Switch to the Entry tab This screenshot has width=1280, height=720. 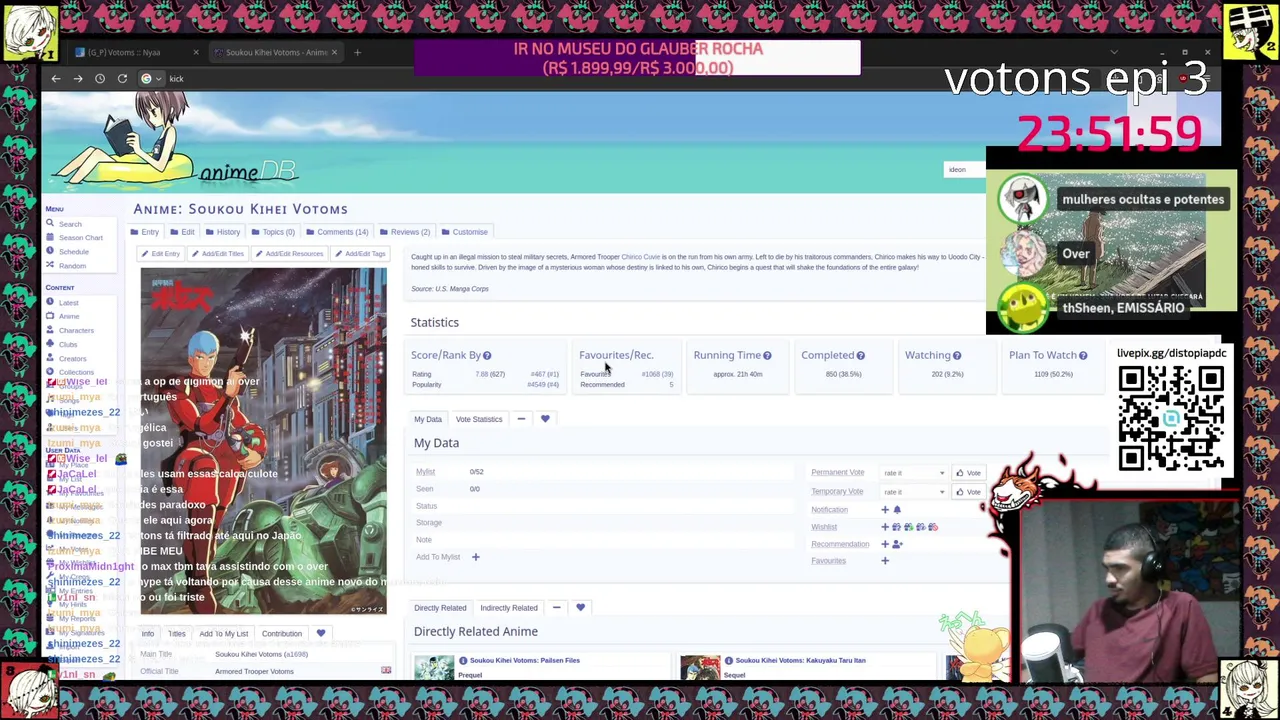[144, 232]
